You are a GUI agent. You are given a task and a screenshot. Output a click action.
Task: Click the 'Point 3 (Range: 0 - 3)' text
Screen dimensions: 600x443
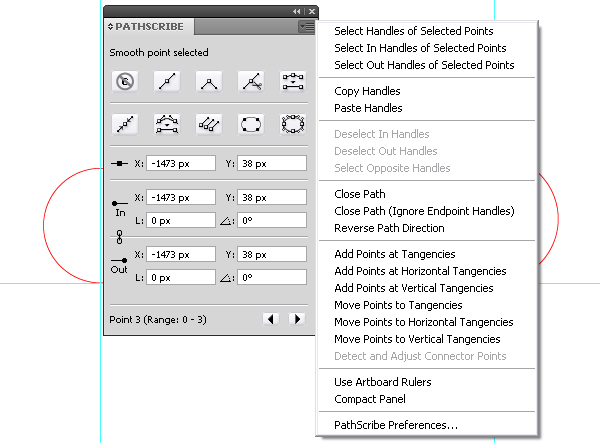tap(158, 319)
